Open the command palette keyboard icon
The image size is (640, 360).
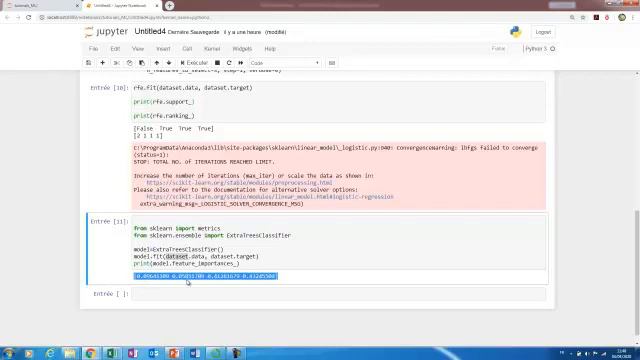(x=332, y=63)
